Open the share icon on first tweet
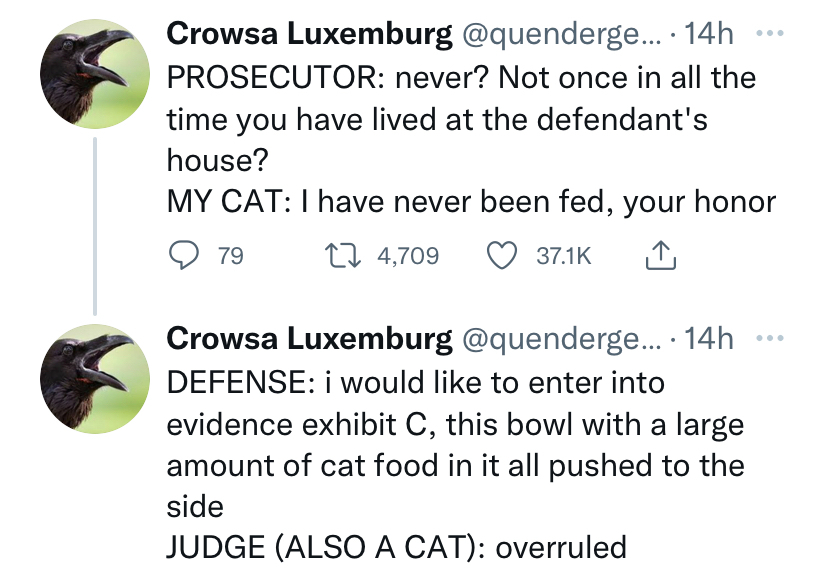 click(x=660, y=257)
